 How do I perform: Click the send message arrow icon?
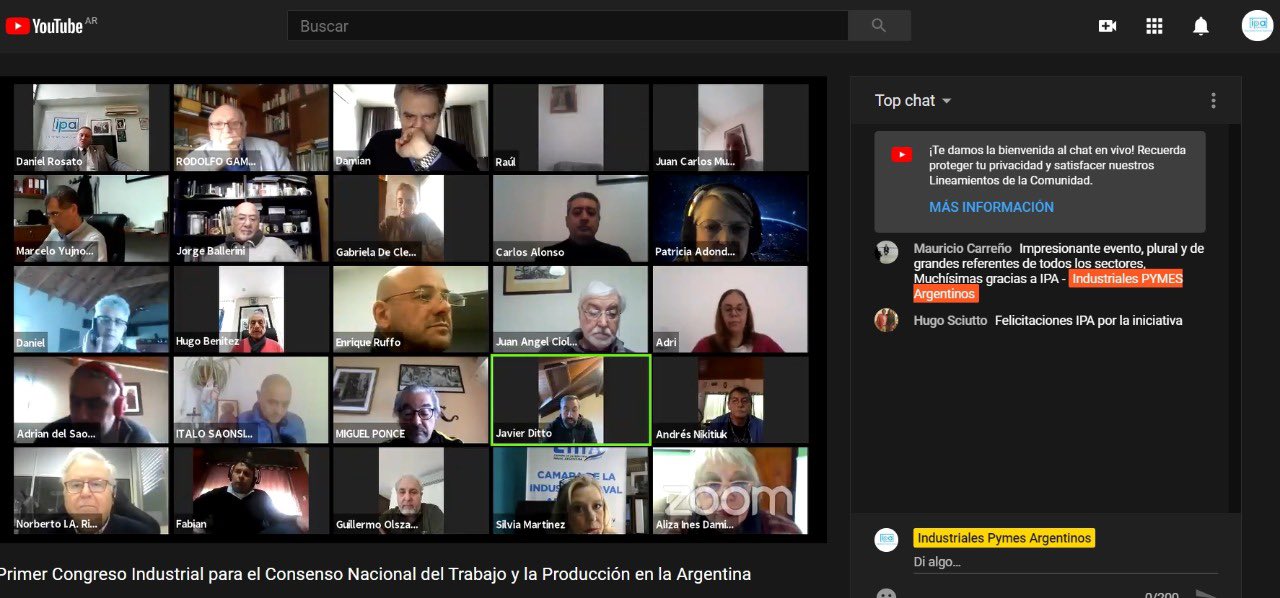click(x=1207, y=593)
